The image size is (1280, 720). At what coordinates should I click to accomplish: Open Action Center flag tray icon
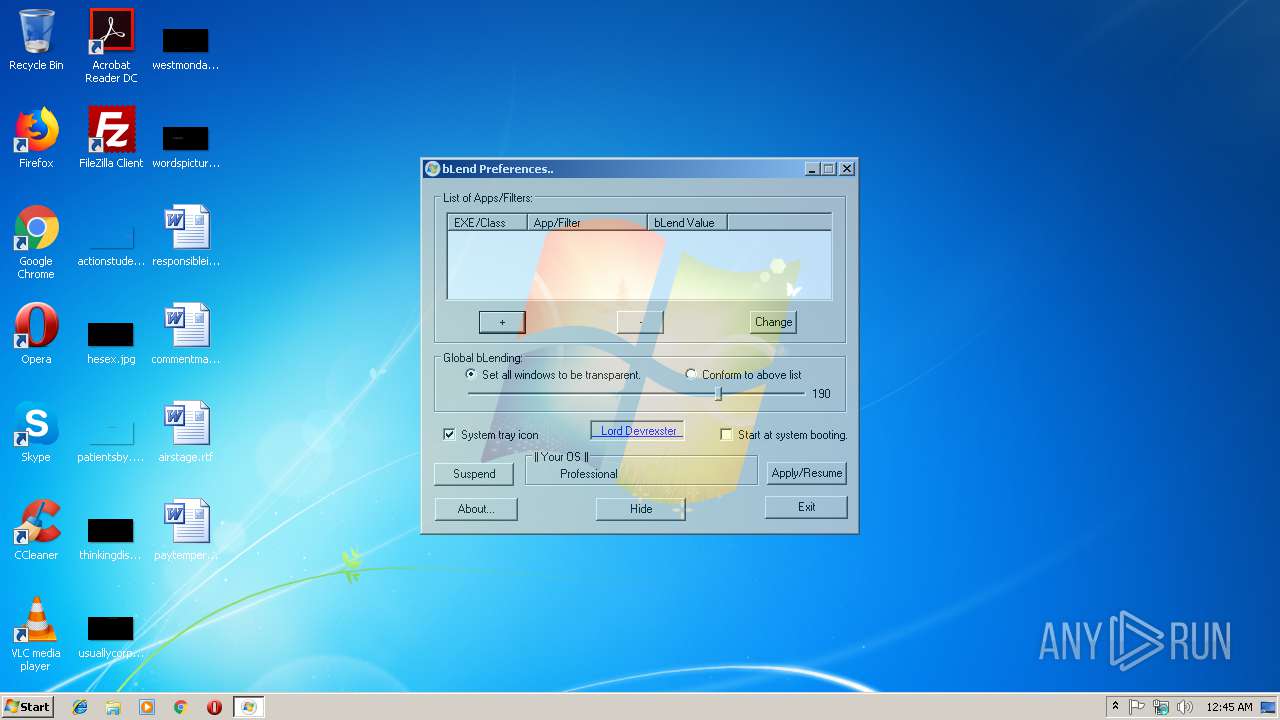pyautogui.click(x=1137, y=707)
